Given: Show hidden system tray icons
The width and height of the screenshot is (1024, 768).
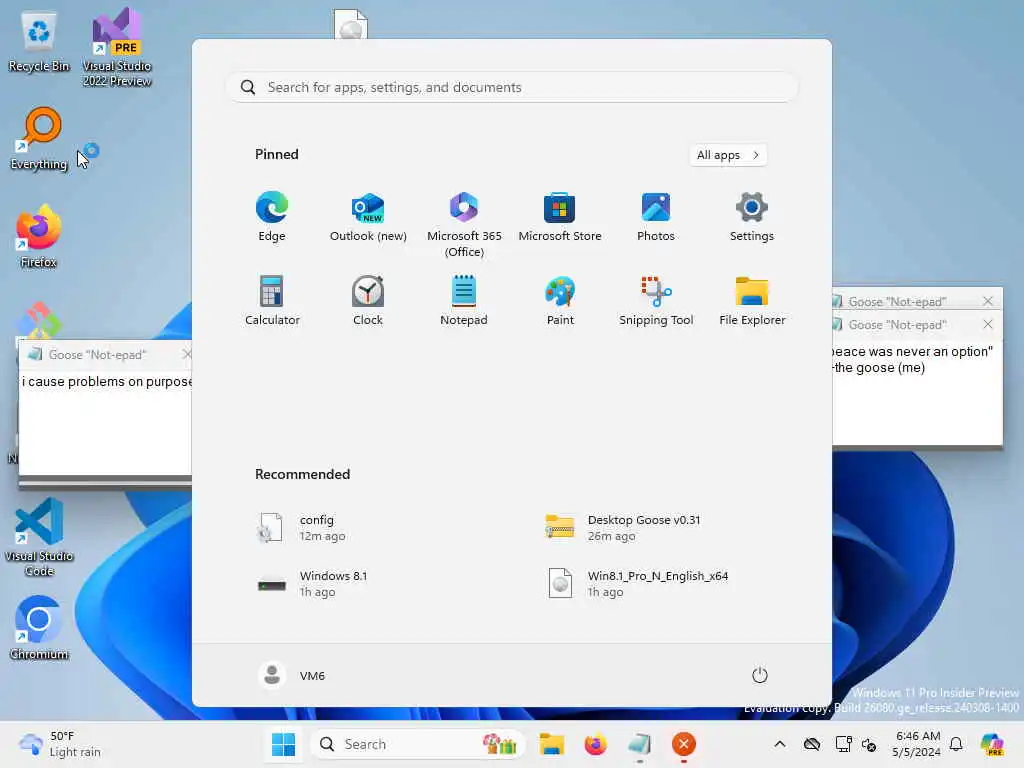Looking at the screenshot, I should (780, 744).
